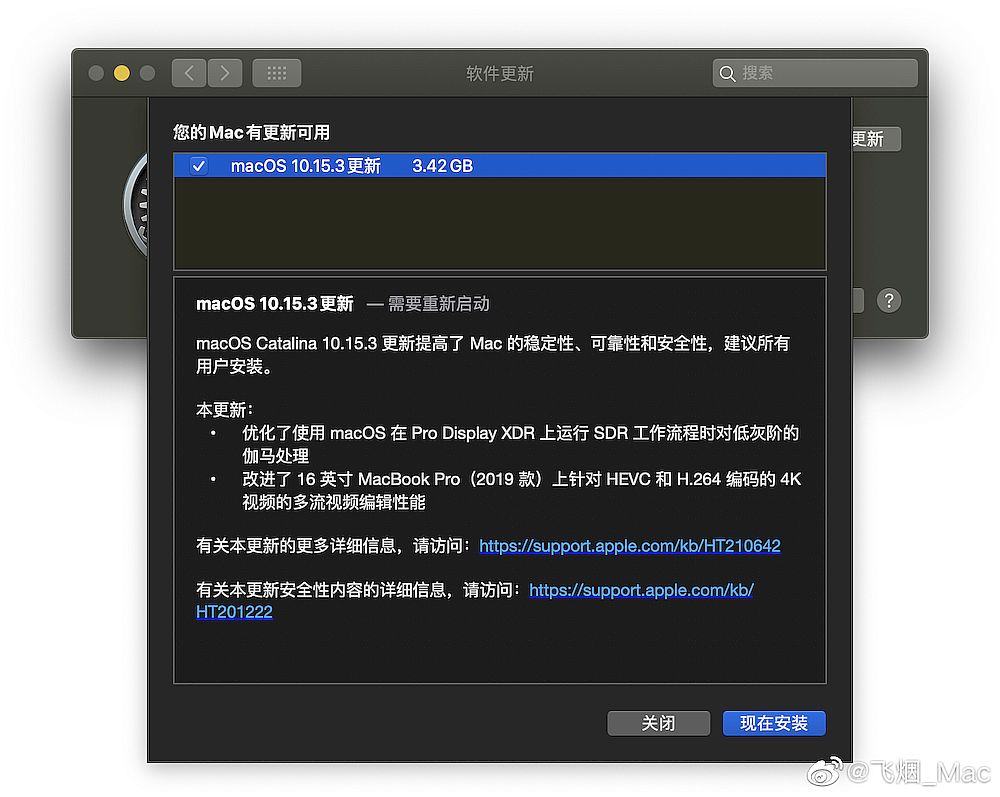The image size is (1000, 797).
Task: Click the bold macOS 10.15.3更新 details heading
Action: [275, 303]
